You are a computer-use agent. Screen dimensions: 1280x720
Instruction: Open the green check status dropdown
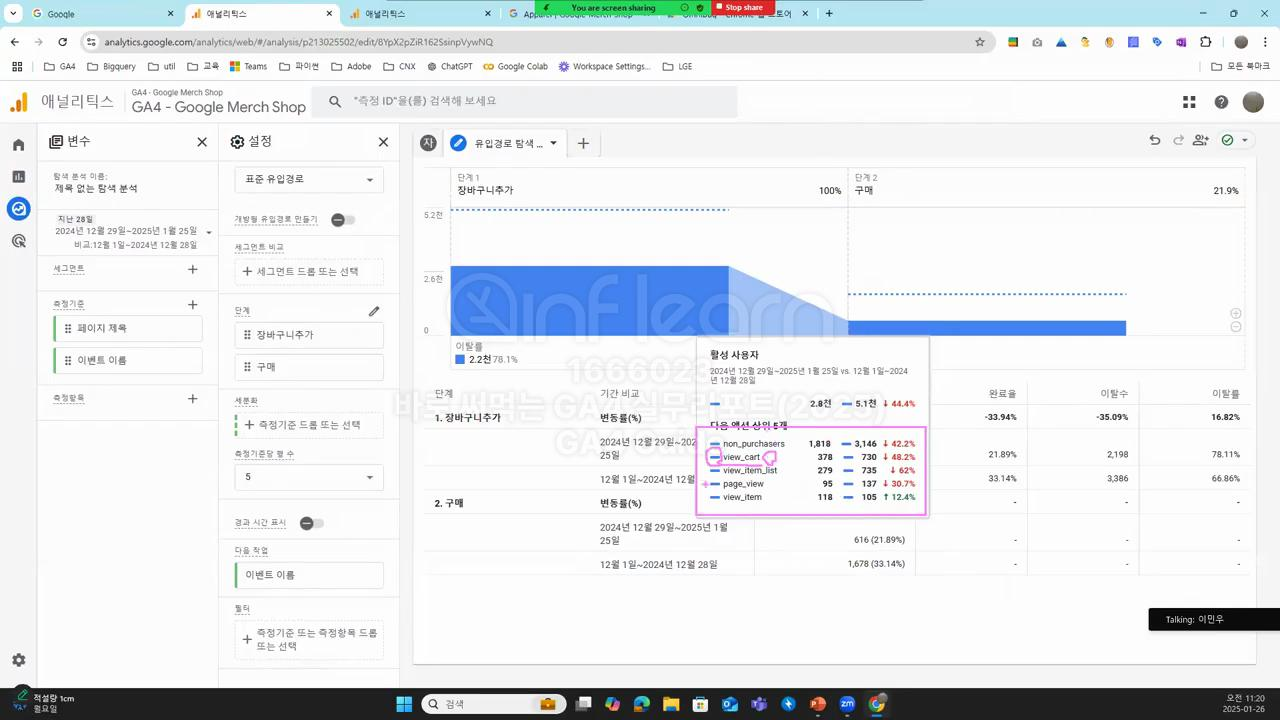click(1235, 141)
